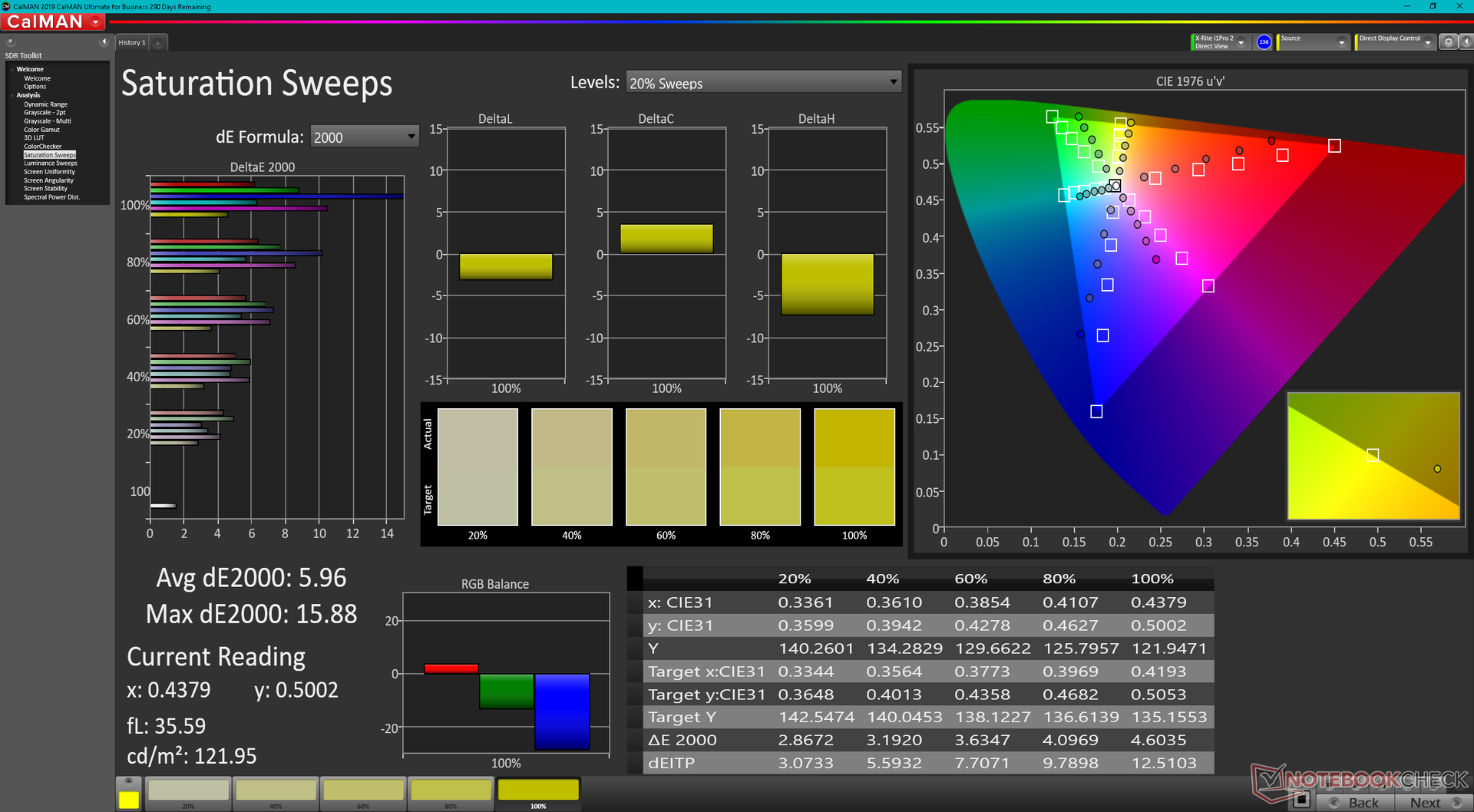Open the CalMAN logo main menu
Image resolution: width=1474 pixels, height=812 pixels.
coord(52,22)
